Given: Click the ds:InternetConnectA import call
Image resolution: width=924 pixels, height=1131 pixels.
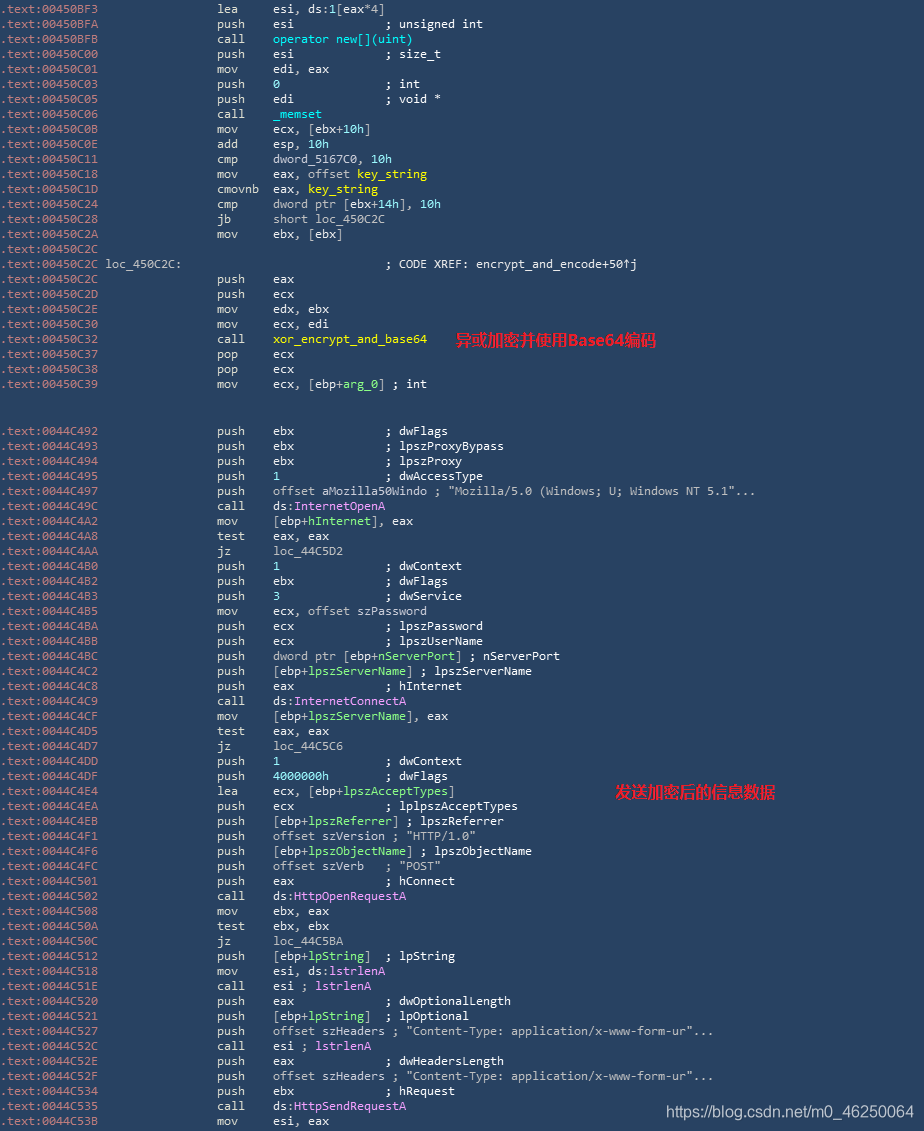Looking at the screenshot, I should coord(339,701).
